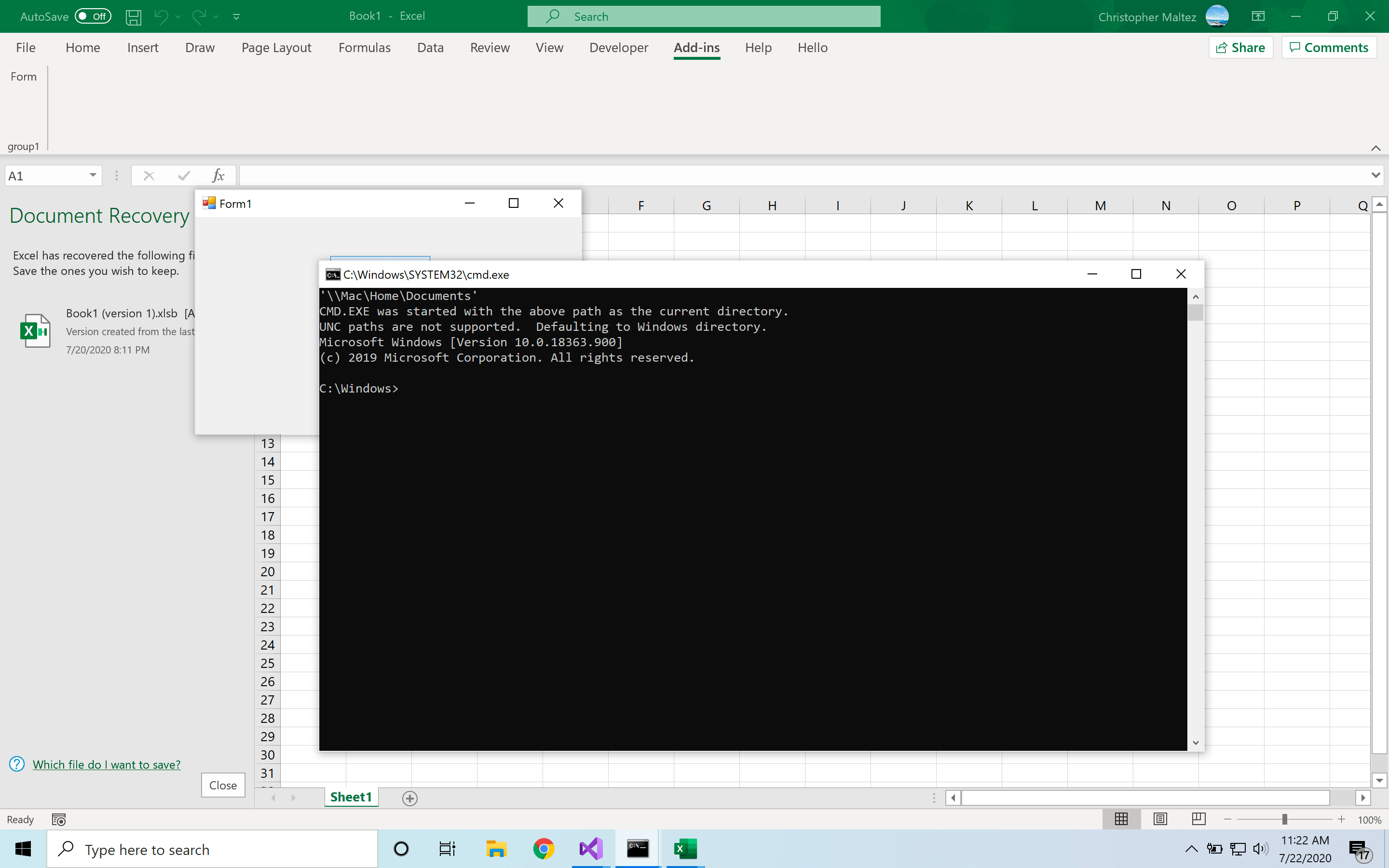The height and width of the screenshot is (868, 1389).
Task: Open the Developer tab
Action: [x=618, y=48]
